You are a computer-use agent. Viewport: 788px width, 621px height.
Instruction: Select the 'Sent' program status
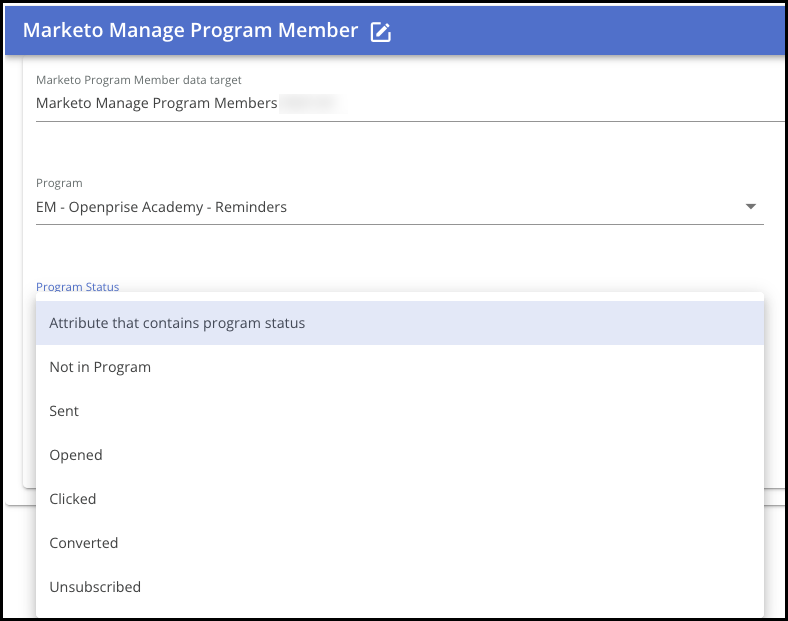[64, 411]
